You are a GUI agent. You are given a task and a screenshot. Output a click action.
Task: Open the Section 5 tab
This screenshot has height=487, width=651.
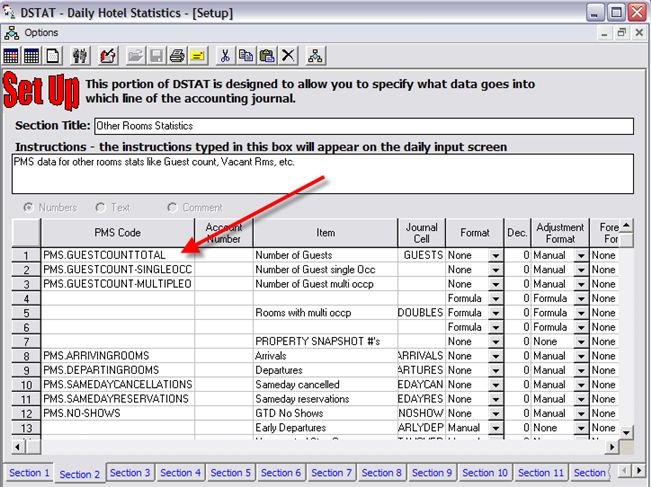230,472
